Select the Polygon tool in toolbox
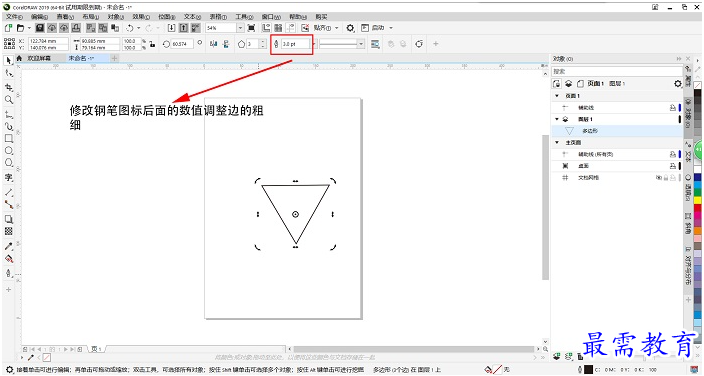This screenshot has width=704, height=376. (x=9, y=163)
